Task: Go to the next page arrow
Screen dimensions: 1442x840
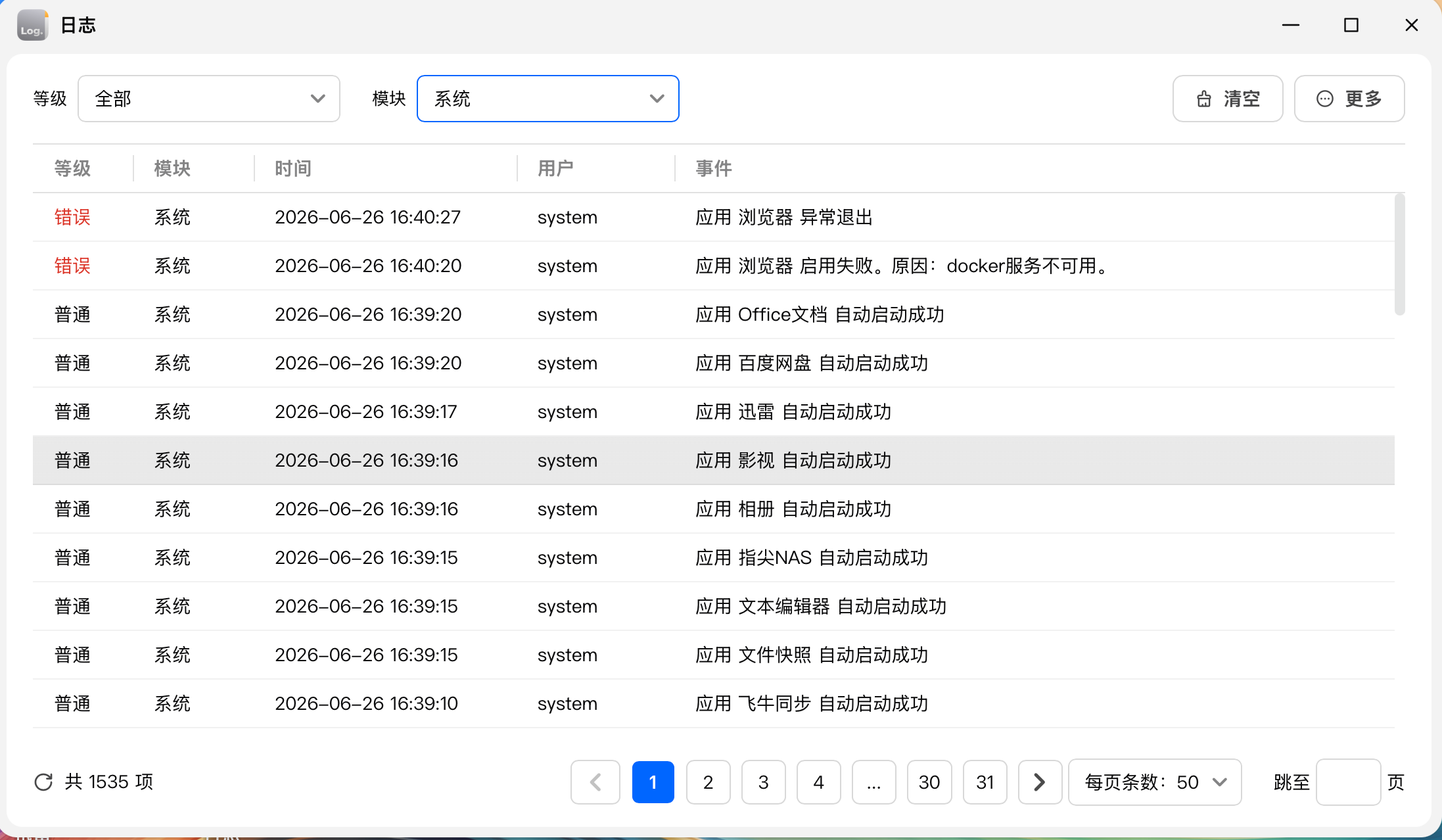Action: click(x=1040, y=782)
